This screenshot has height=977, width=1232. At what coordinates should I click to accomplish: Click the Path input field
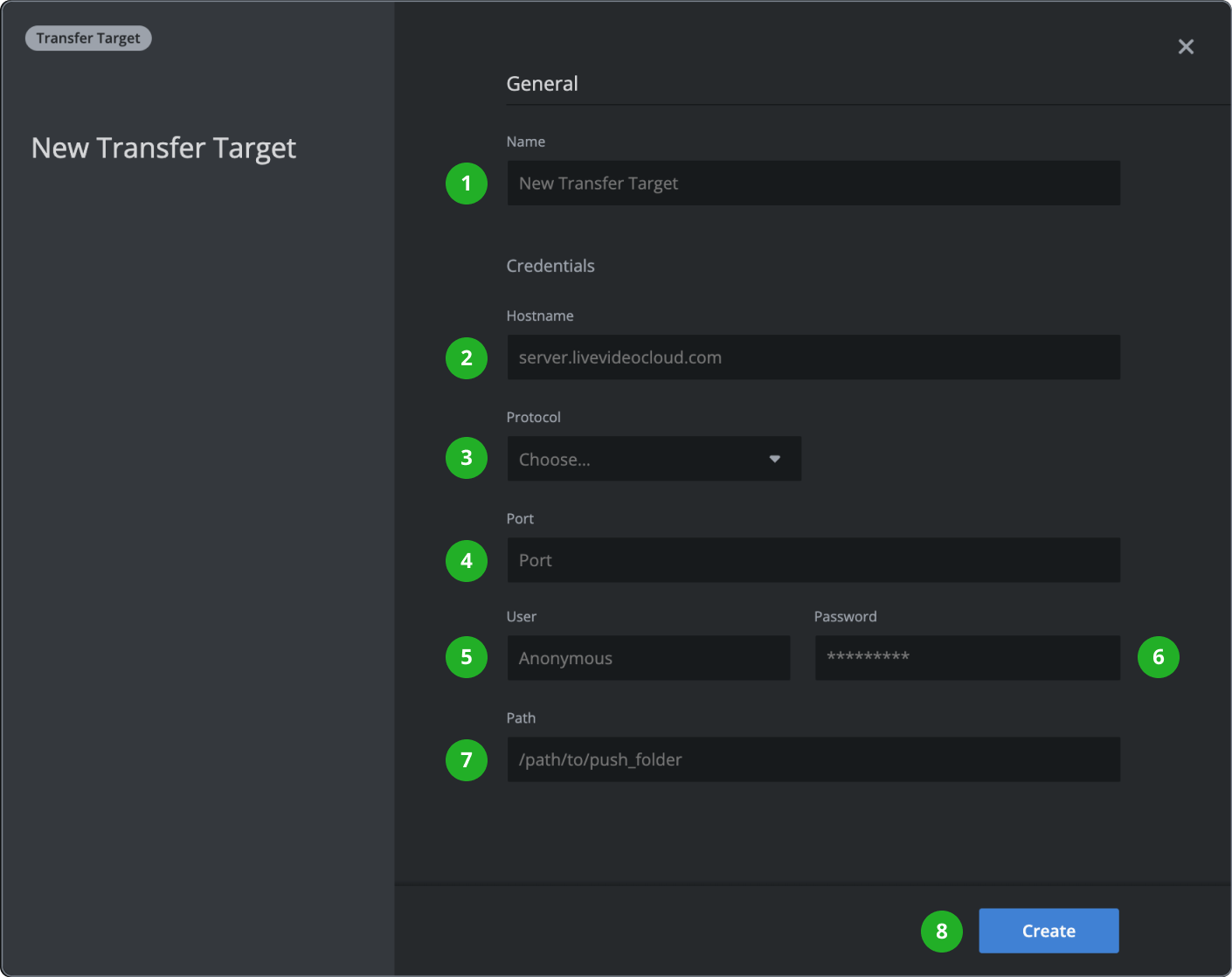click(813, 759)
